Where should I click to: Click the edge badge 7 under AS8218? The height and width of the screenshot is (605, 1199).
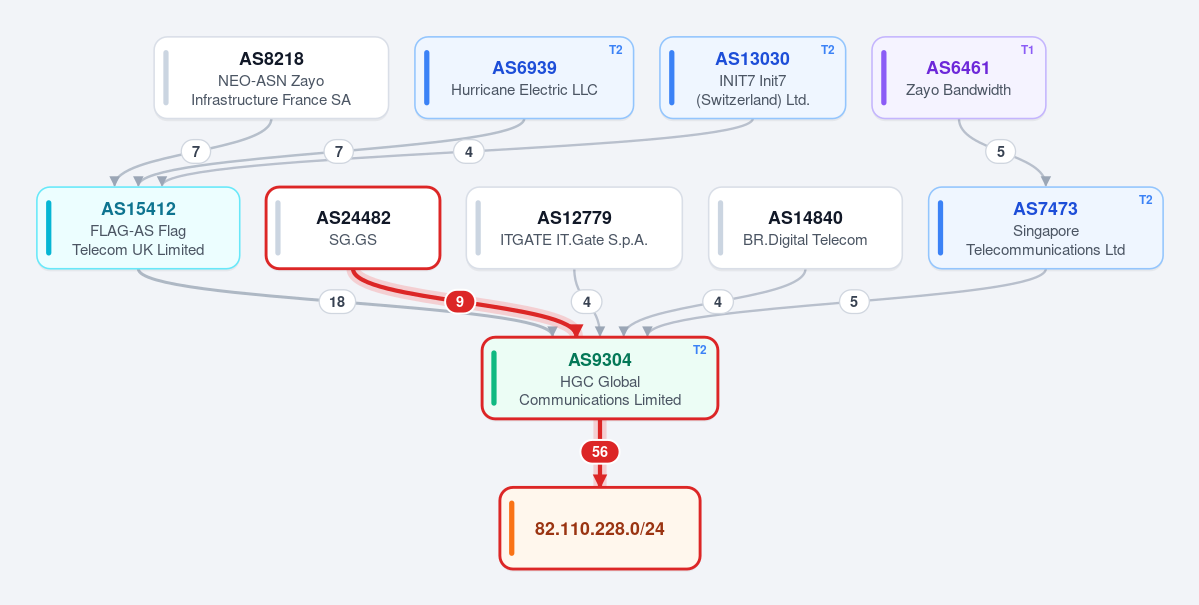point(196,151)
